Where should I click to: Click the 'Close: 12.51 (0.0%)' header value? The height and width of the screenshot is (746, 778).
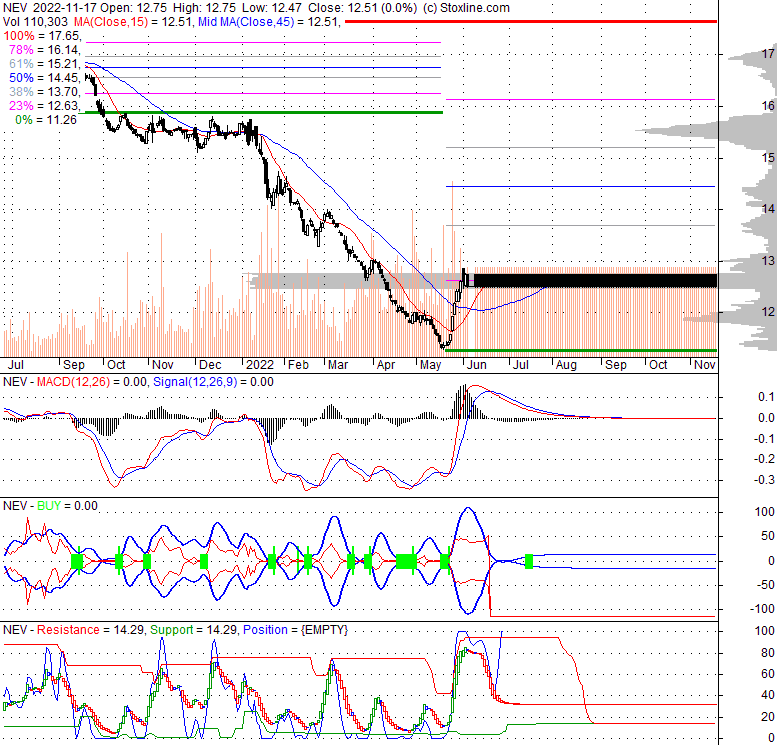coord(362,8)
